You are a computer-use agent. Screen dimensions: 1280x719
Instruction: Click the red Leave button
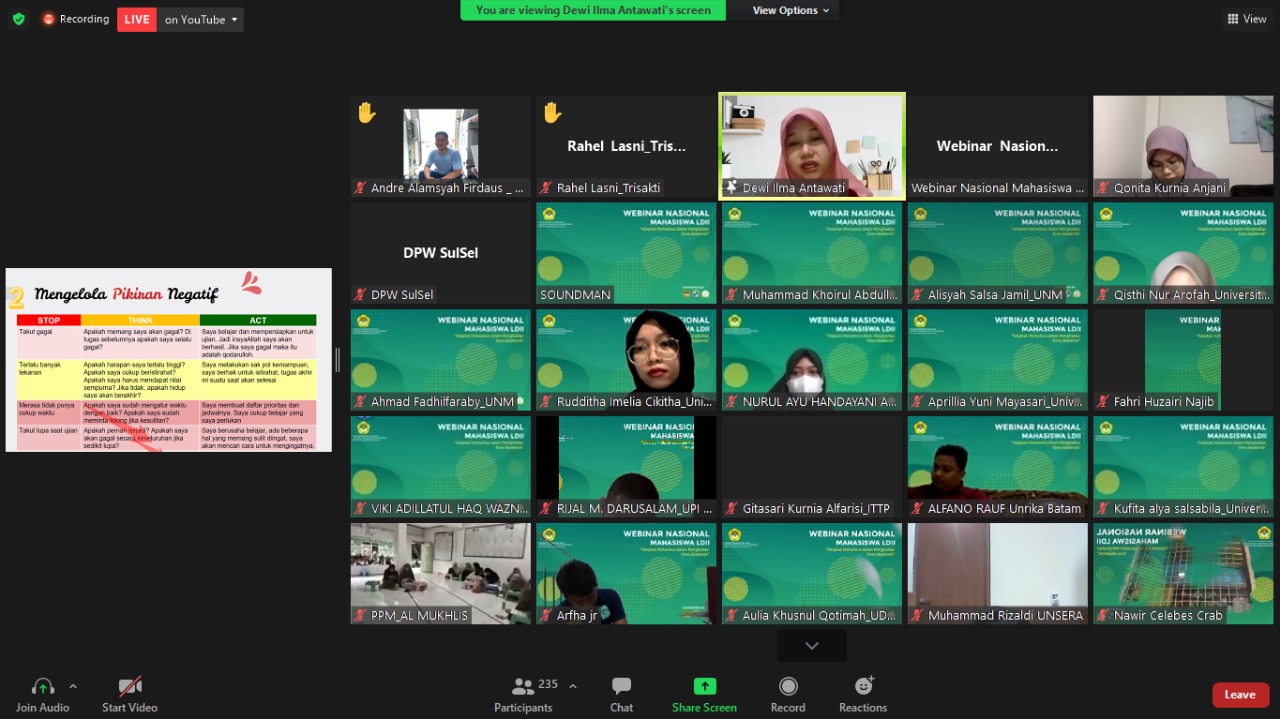click(x=1240, y=695)
